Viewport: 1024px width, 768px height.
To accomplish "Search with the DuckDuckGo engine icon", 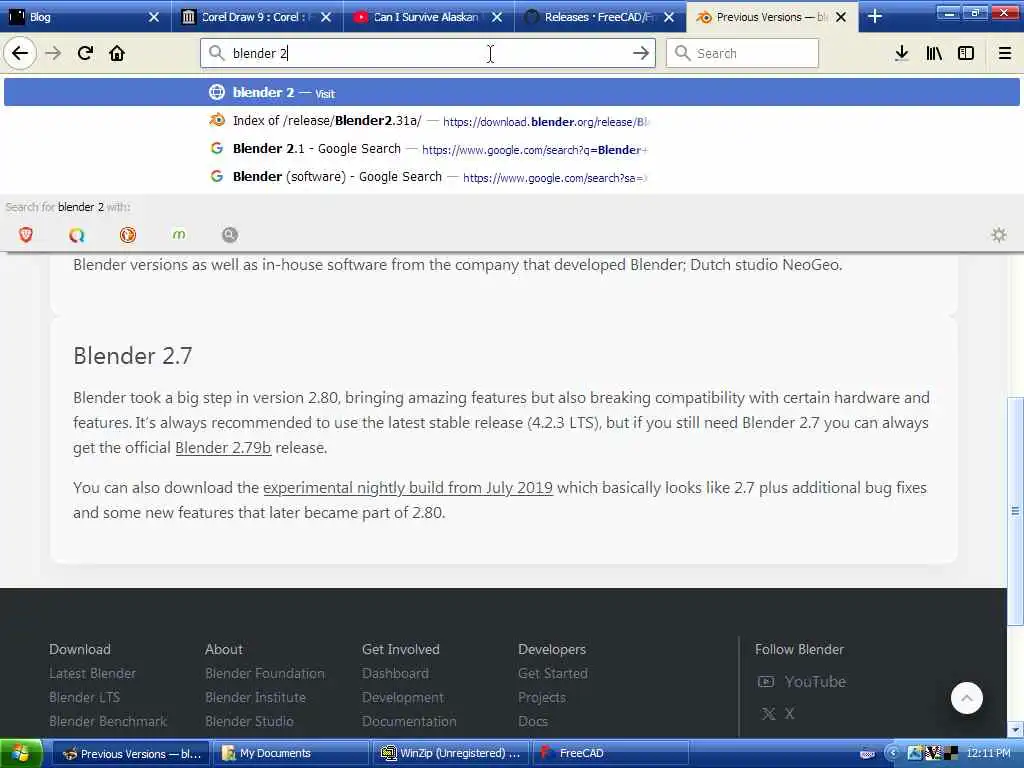I will (x=128, y=235).
